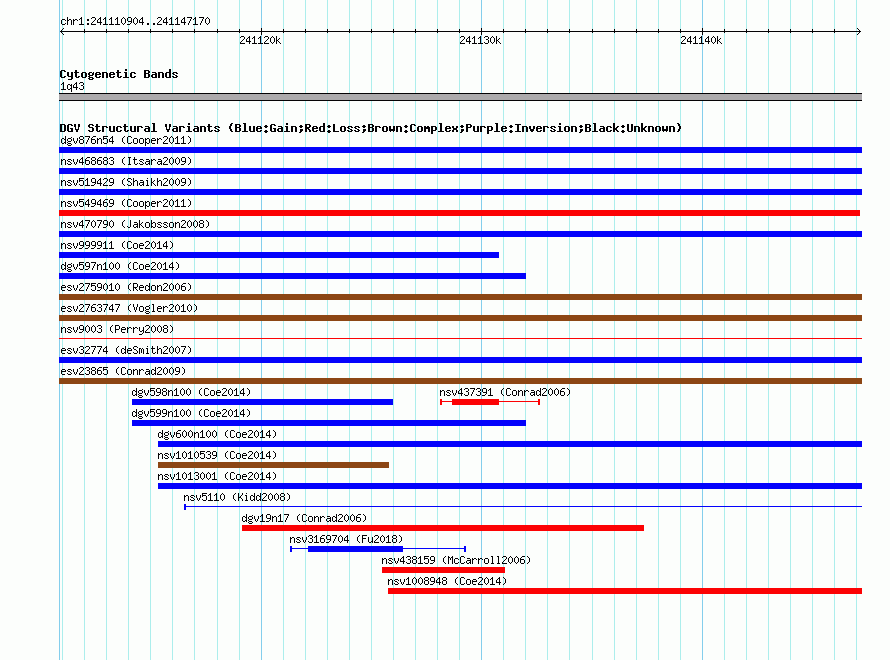Select the 1q43 cytogenetic band bar
Screen dimensions: 890x660
(460, 97)
